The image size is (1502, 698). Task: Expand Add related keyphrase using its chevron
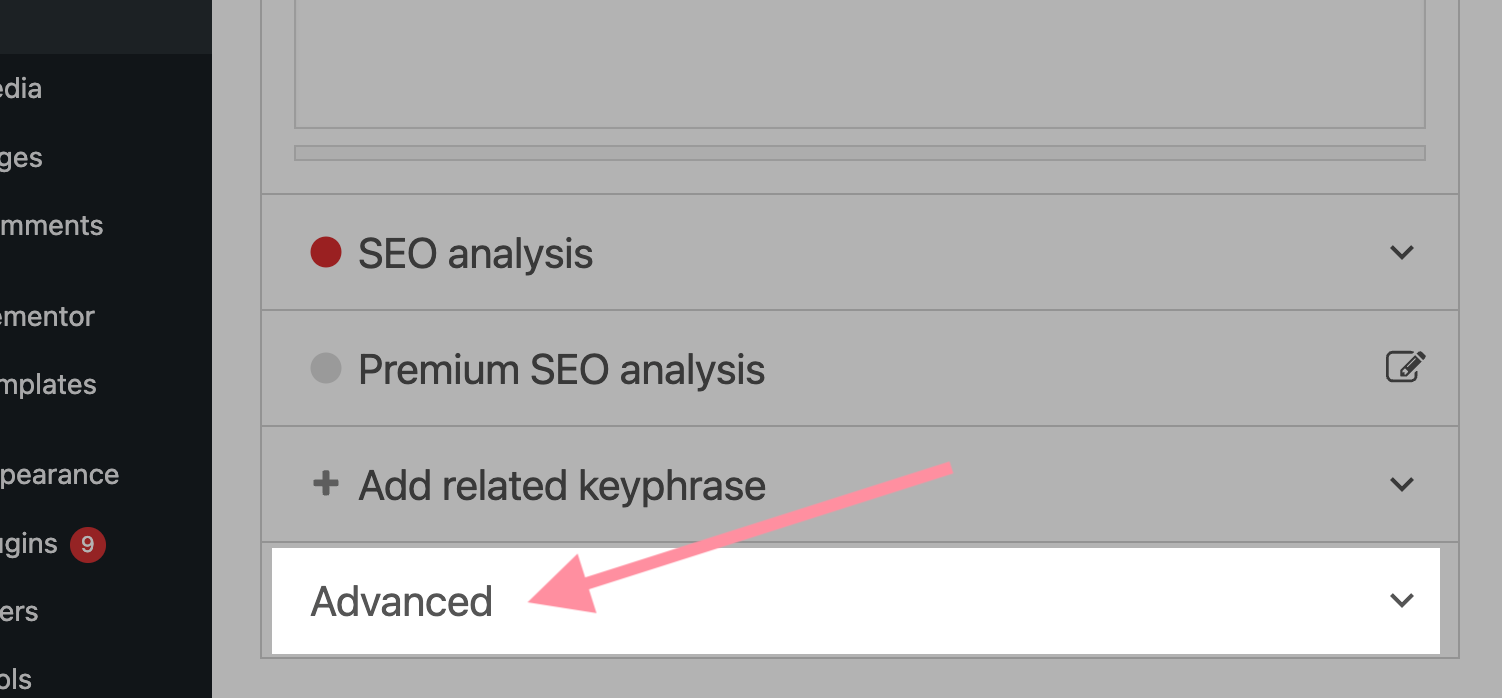coord(1402,485)
